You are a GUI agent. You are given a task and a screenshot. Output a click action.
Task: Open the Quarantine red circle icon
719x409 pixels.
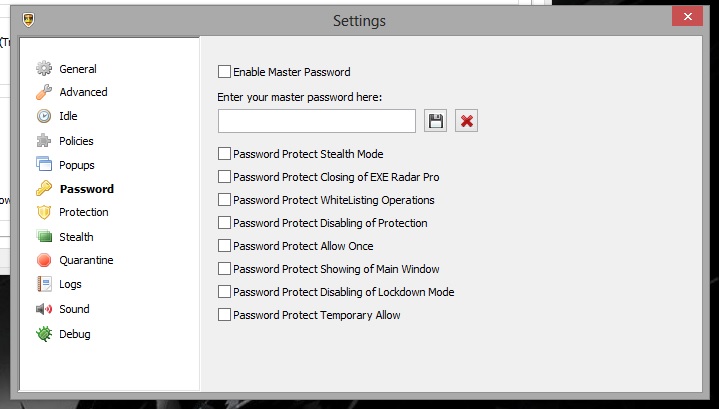44,260
